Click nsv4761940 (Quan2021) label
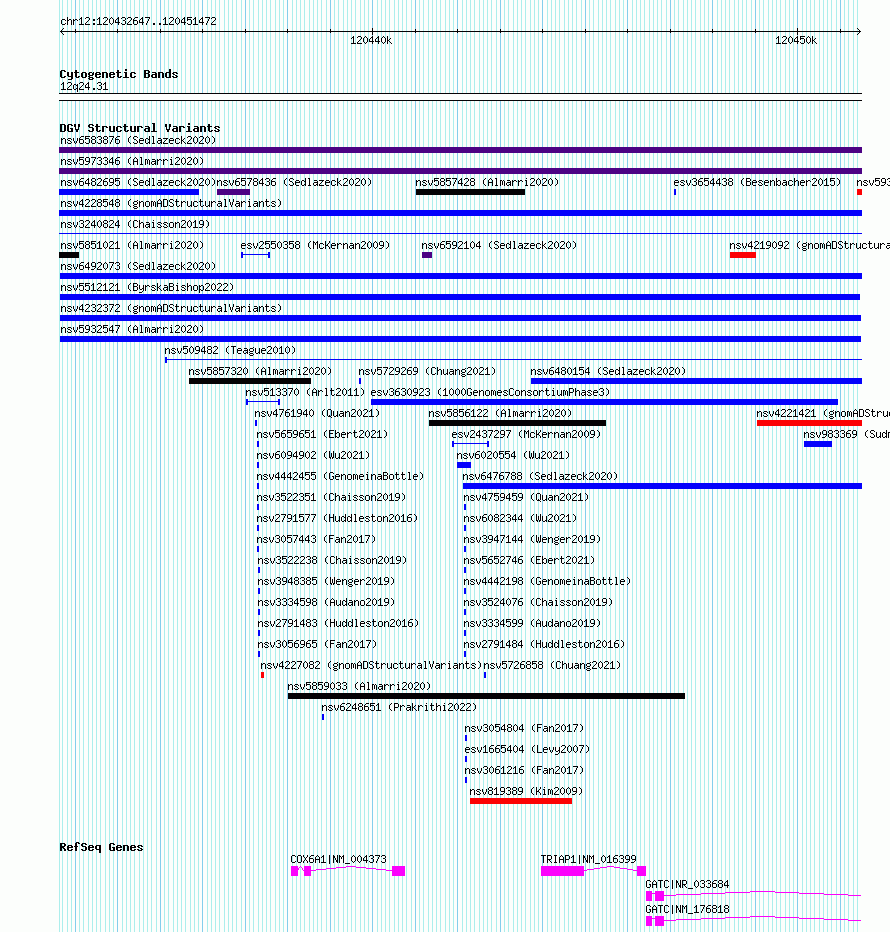Image resolution: width=890 pixels, height=932 pixels. pos(317,414)
